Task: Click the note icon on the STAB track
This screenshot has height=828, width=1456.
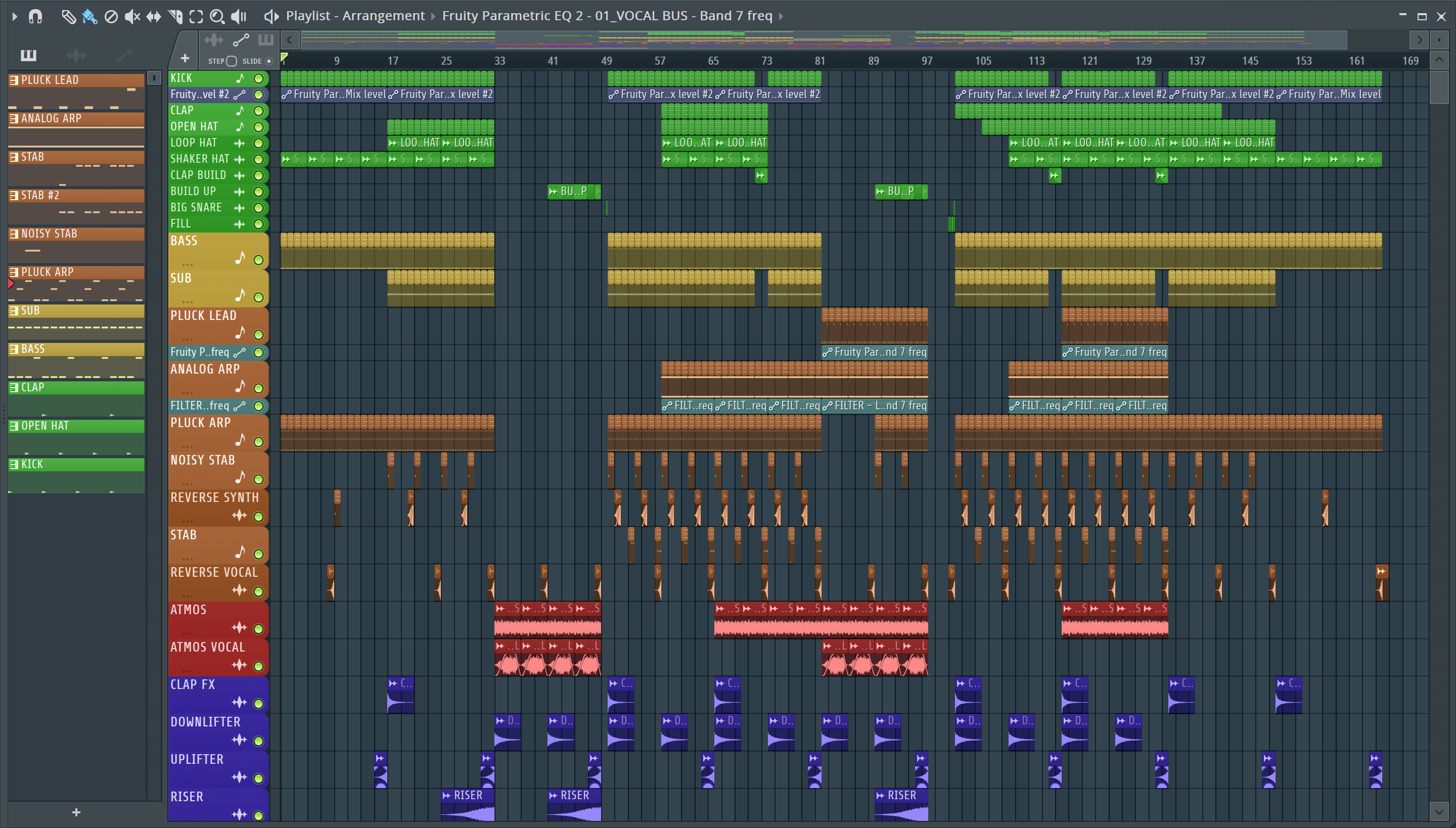Action: (x=240, y=552)
